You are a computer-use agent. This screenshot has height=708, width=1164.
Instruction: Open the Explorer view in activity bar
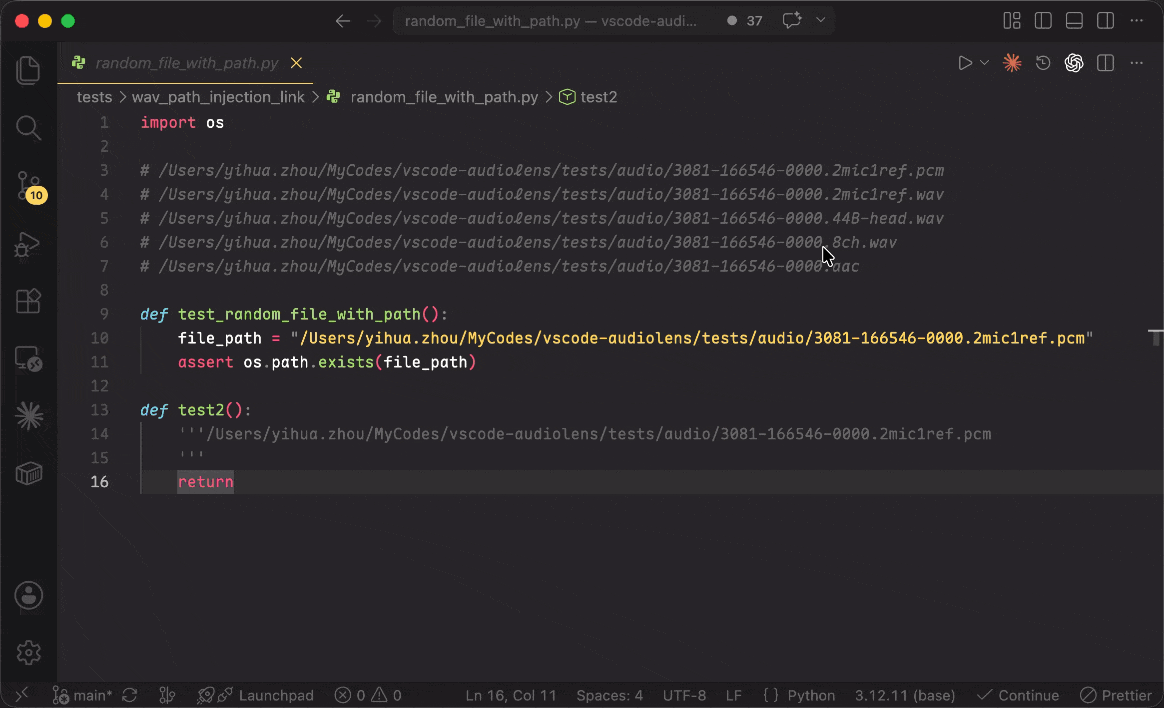click(28, 71)
